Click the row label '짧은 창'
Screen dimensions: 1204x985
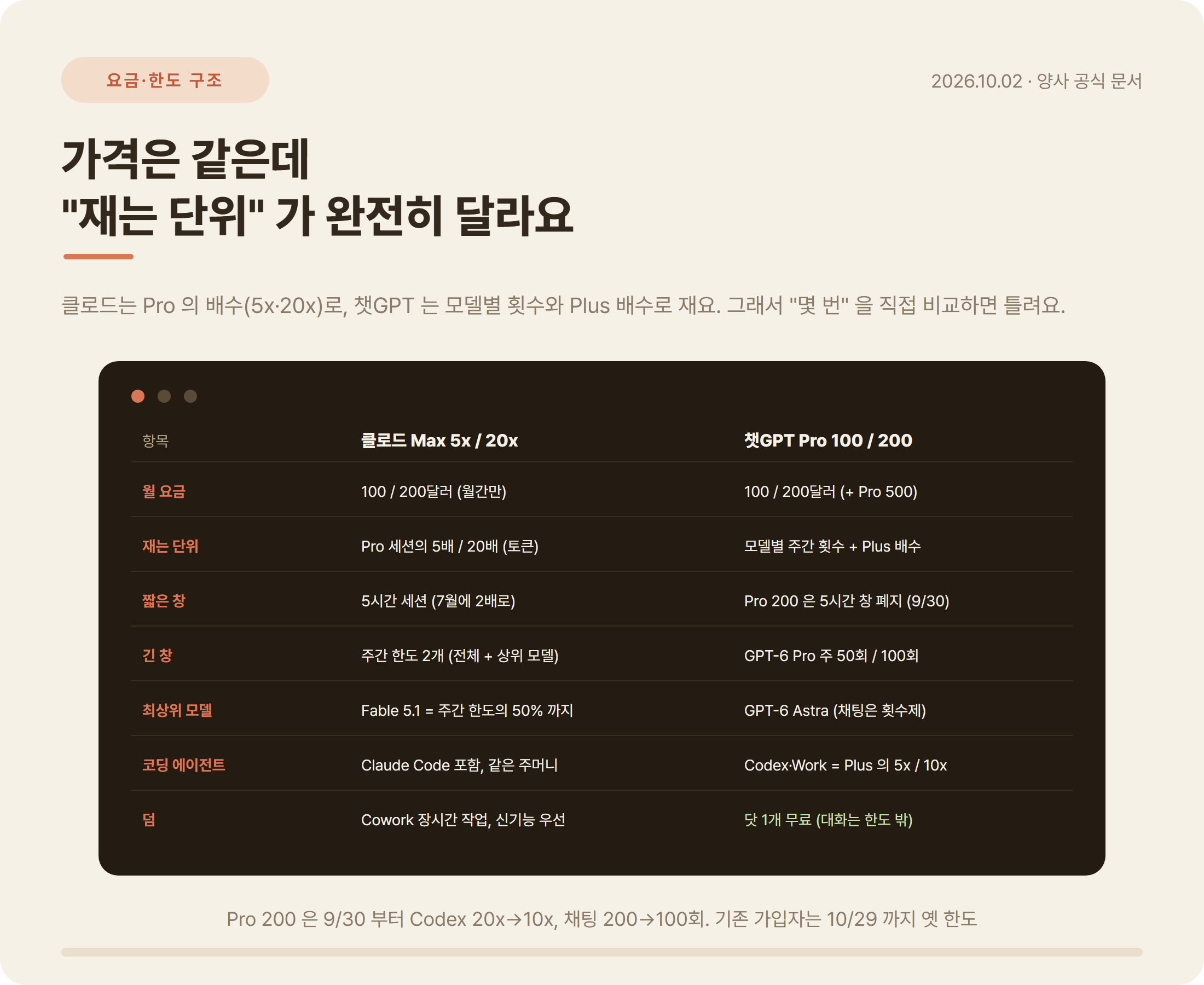(164, 601)
